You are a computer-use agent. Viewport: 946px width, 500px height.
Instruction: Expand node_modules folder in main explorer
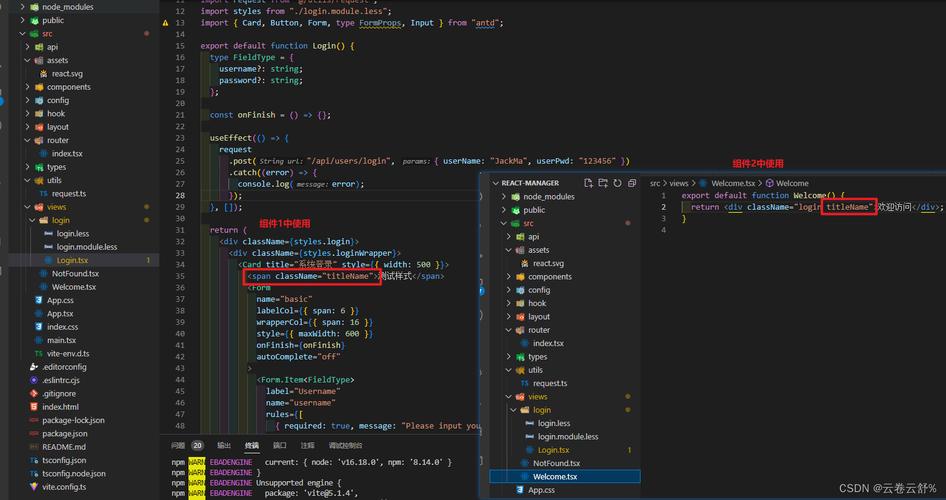pos(23,7)
